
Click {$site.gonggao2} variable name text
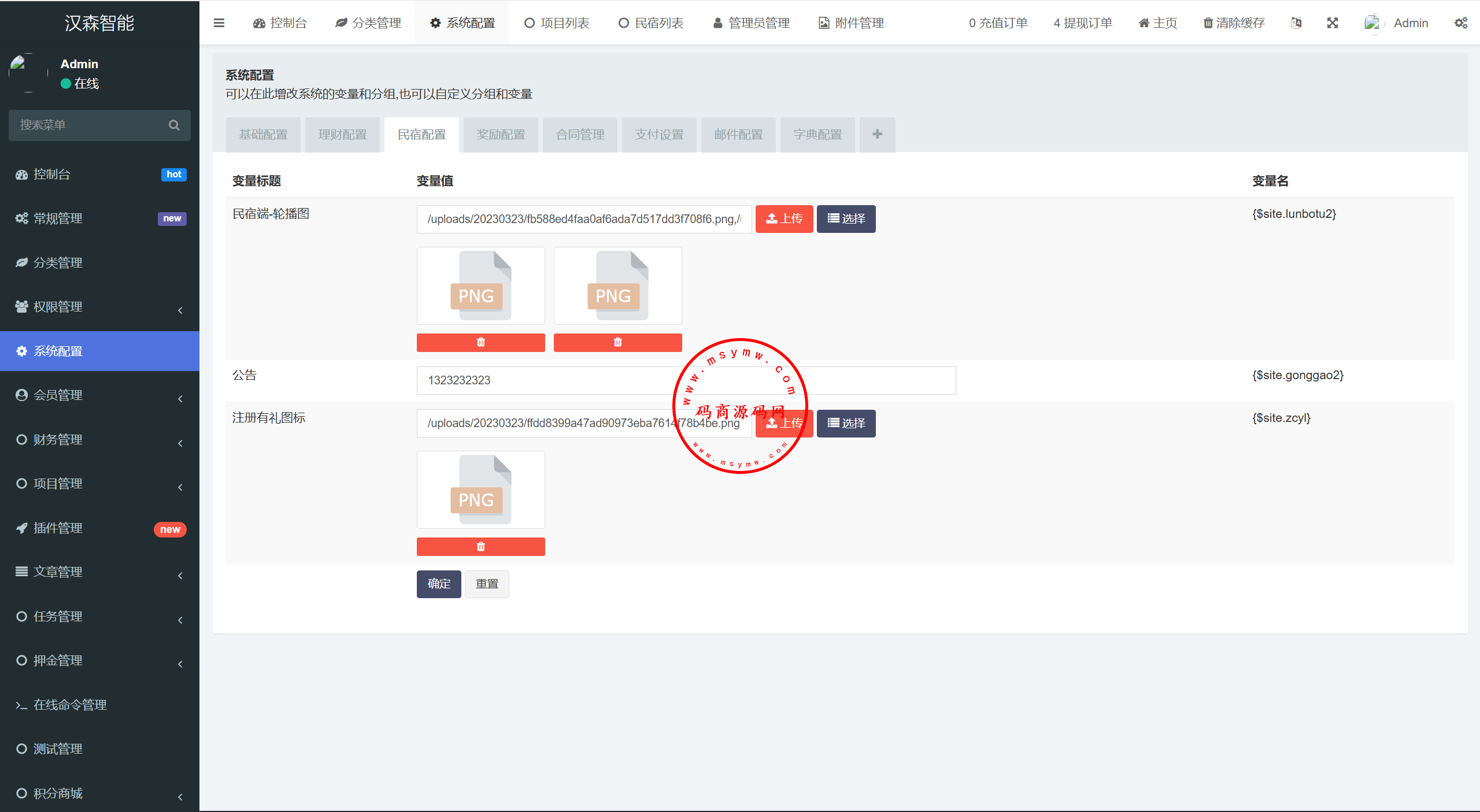point(1298,375)
